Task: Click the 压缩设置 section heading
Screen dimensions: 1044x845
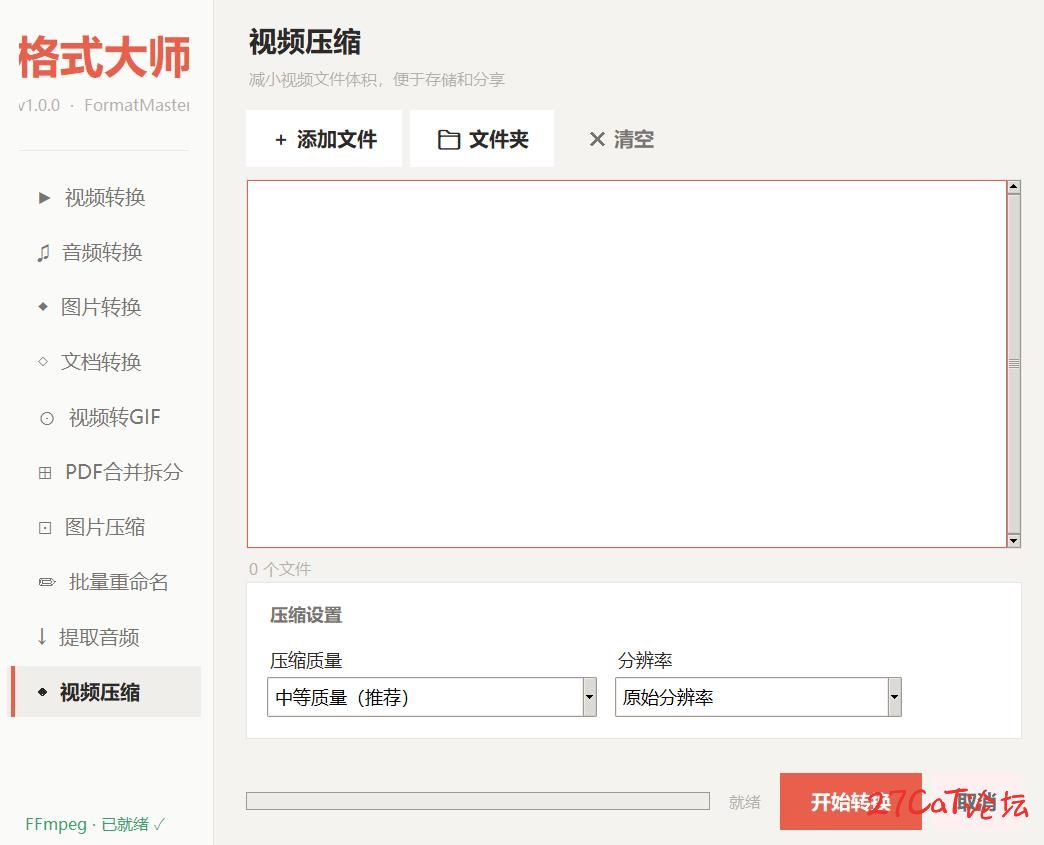Action: tap(306, 615)
